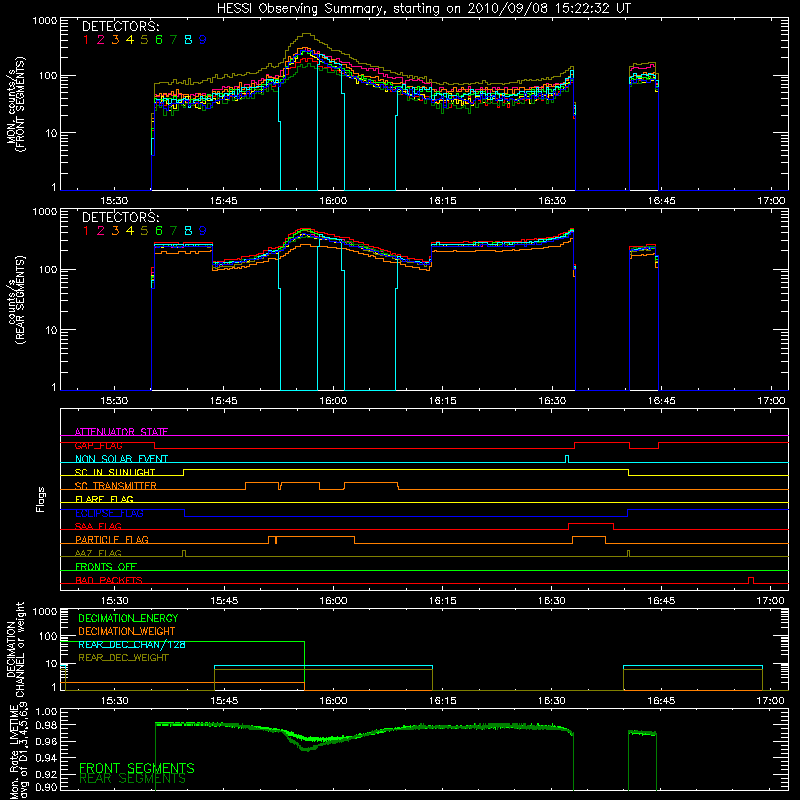Screen dimensions: 800x800
Task: Select detector 4 in front segments legend
Action: coord(130,40)
